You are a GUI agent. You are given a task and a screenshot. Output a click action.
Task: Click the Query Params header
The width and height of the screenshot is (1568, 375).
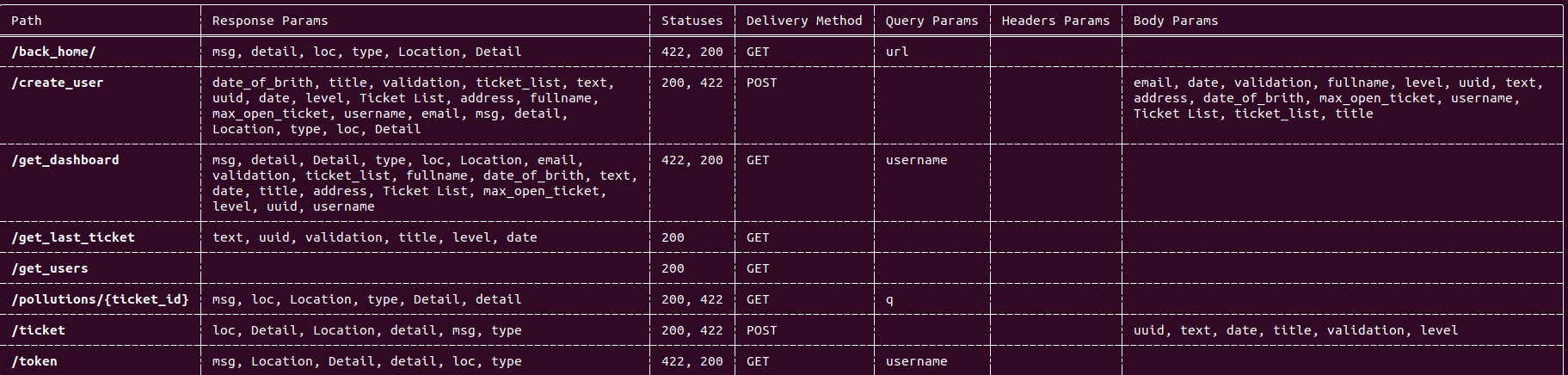click(x=932, y=21)
